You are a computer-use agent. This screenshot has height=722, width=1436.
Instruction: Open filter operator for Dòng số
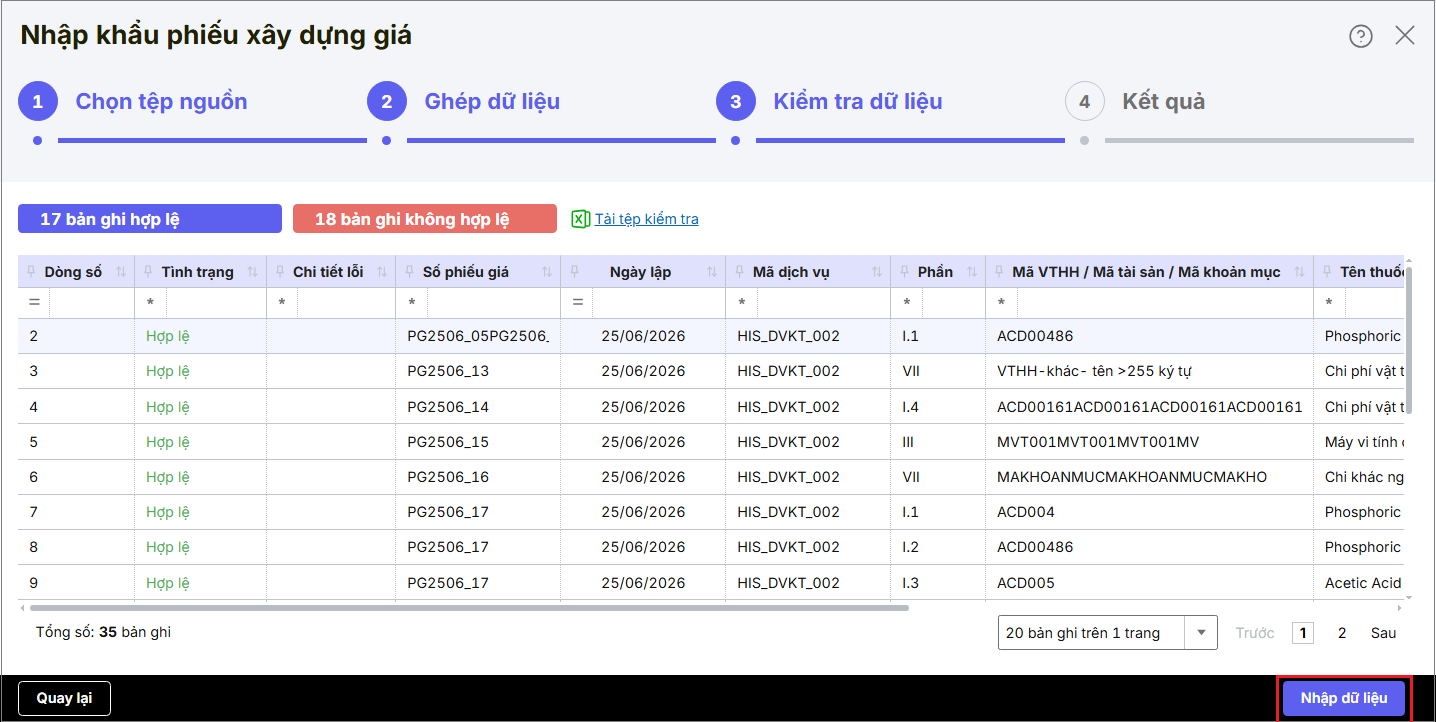tap(34, 302)
